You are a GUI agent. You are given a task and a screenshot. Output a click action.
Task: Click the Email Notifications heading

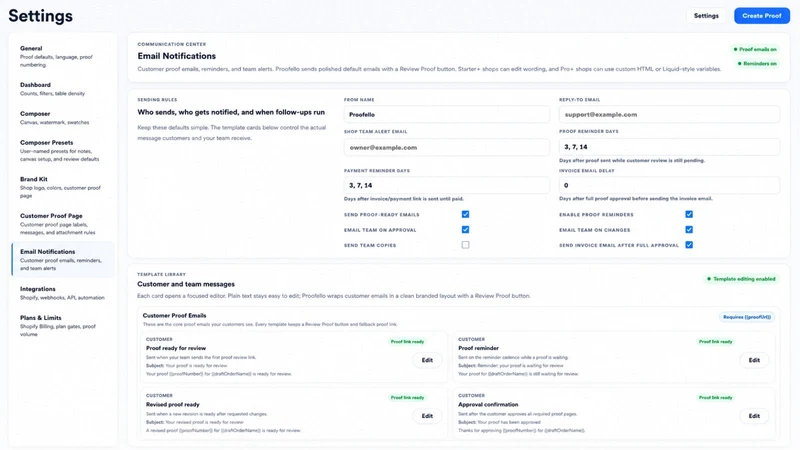tap(177, 56)
